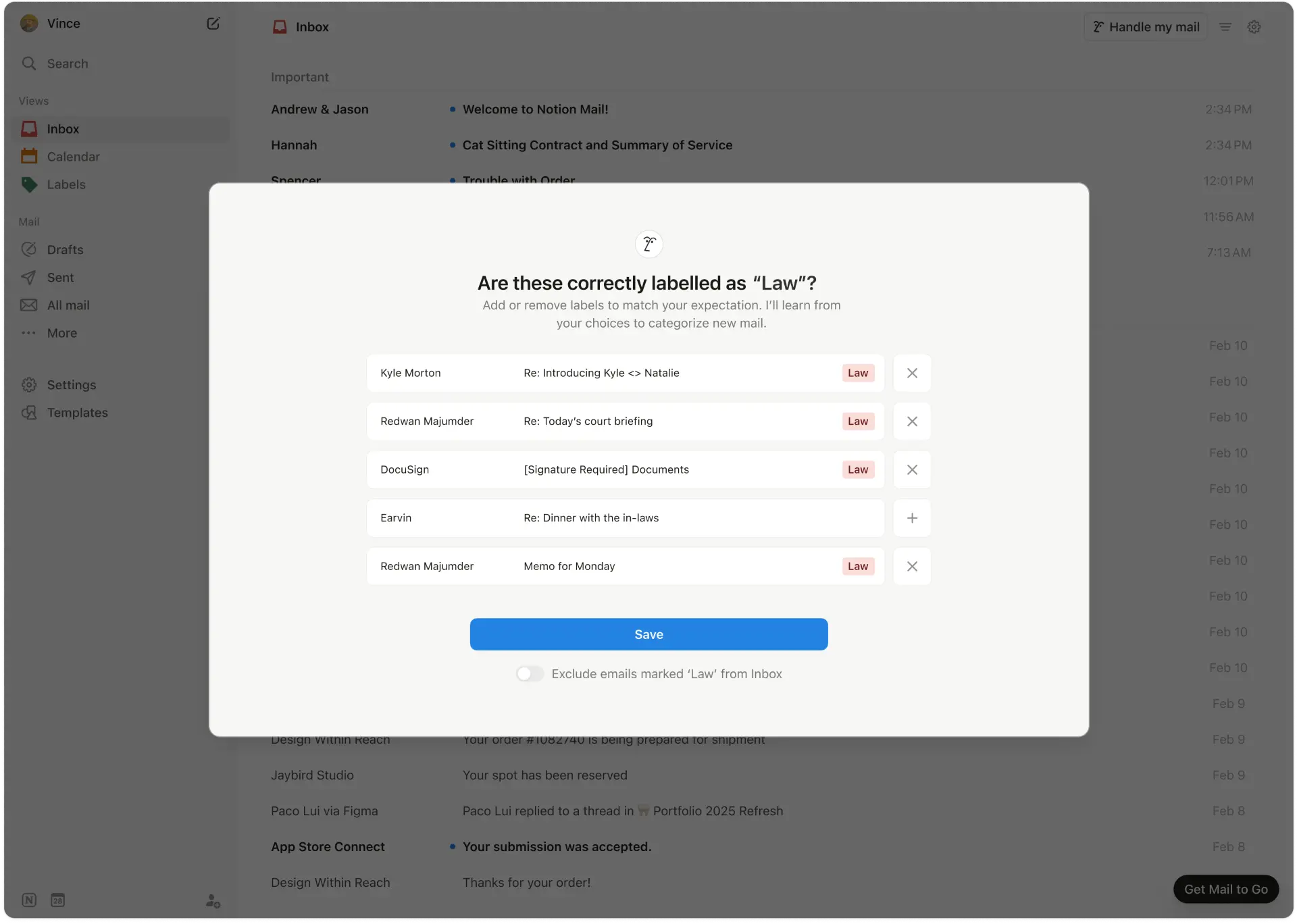
Task: Remove the Law label from Kyle Morton's email
Action: [912, 373]
